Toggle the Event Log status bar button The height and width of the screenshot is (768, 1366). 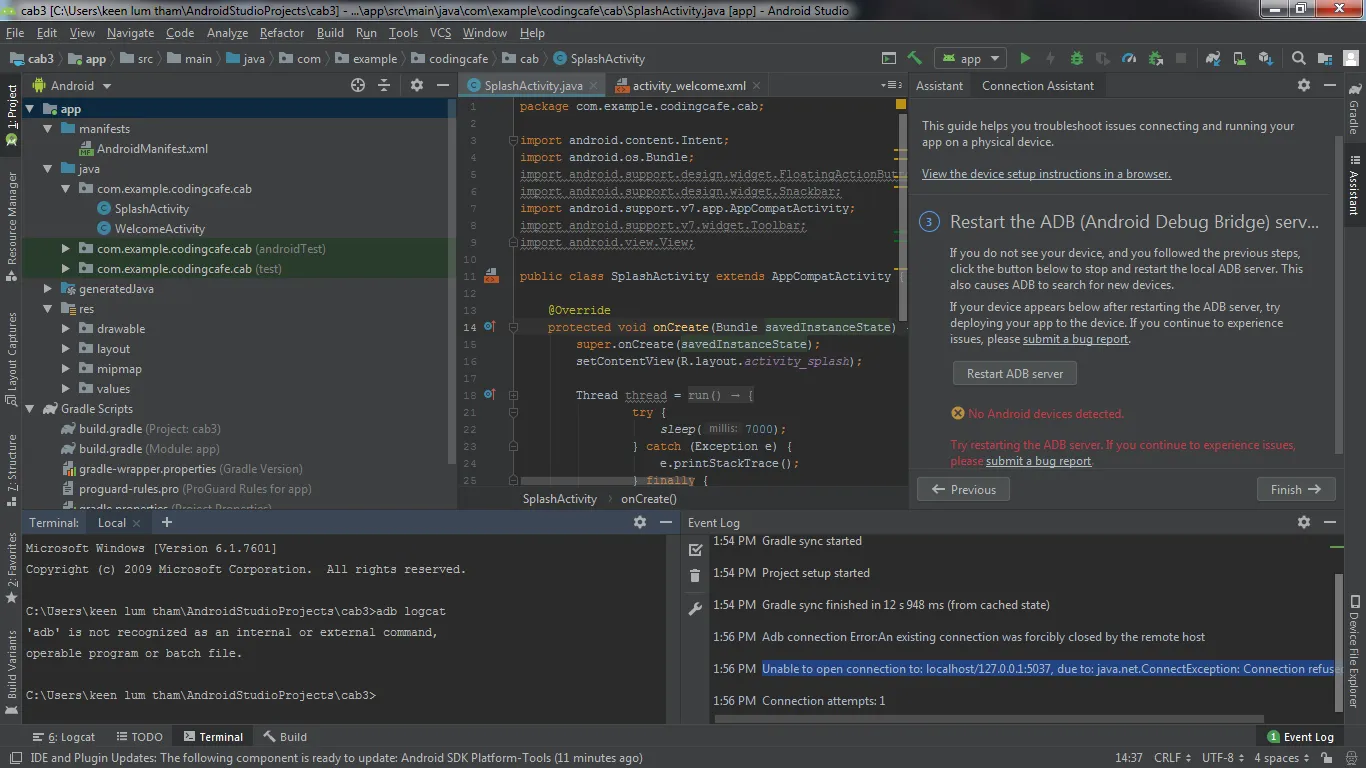(1300, 737)
